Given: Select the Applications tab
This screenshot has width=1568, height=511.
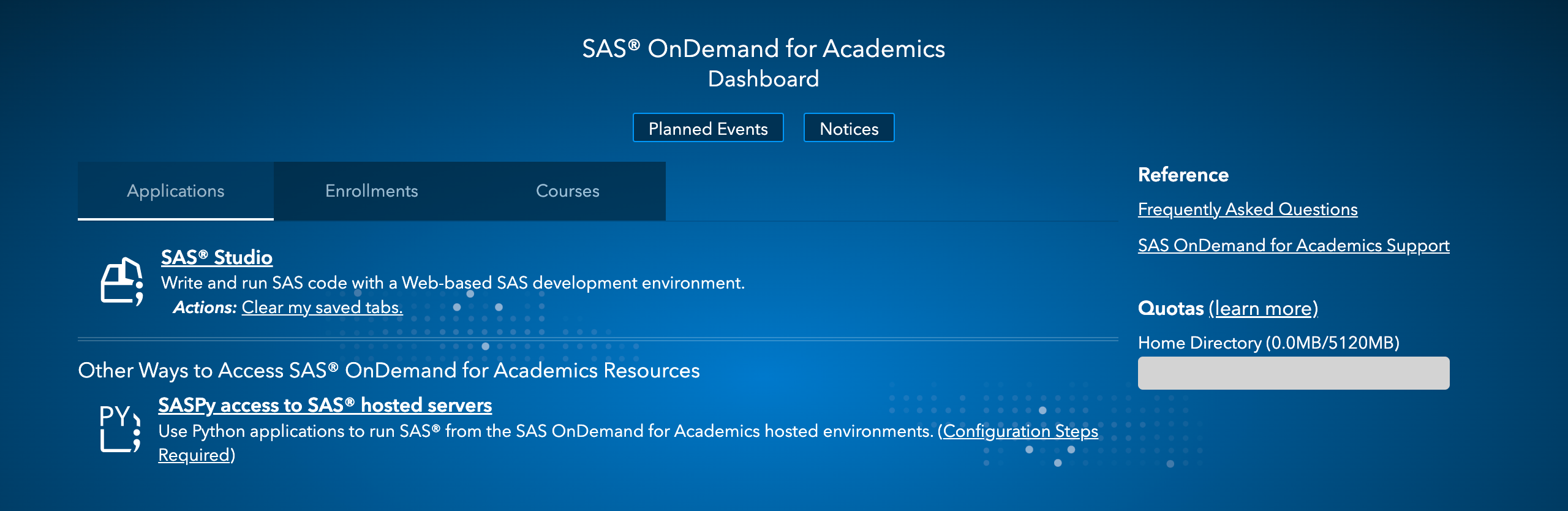Looking at the screenshot, I should [176, 191].
